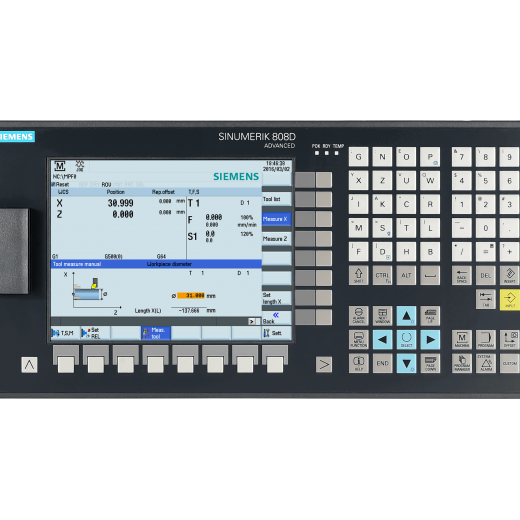The width and height of the screenshot is (520, 520).
Task: Hit the HELP info key
Action: [359, 363]
